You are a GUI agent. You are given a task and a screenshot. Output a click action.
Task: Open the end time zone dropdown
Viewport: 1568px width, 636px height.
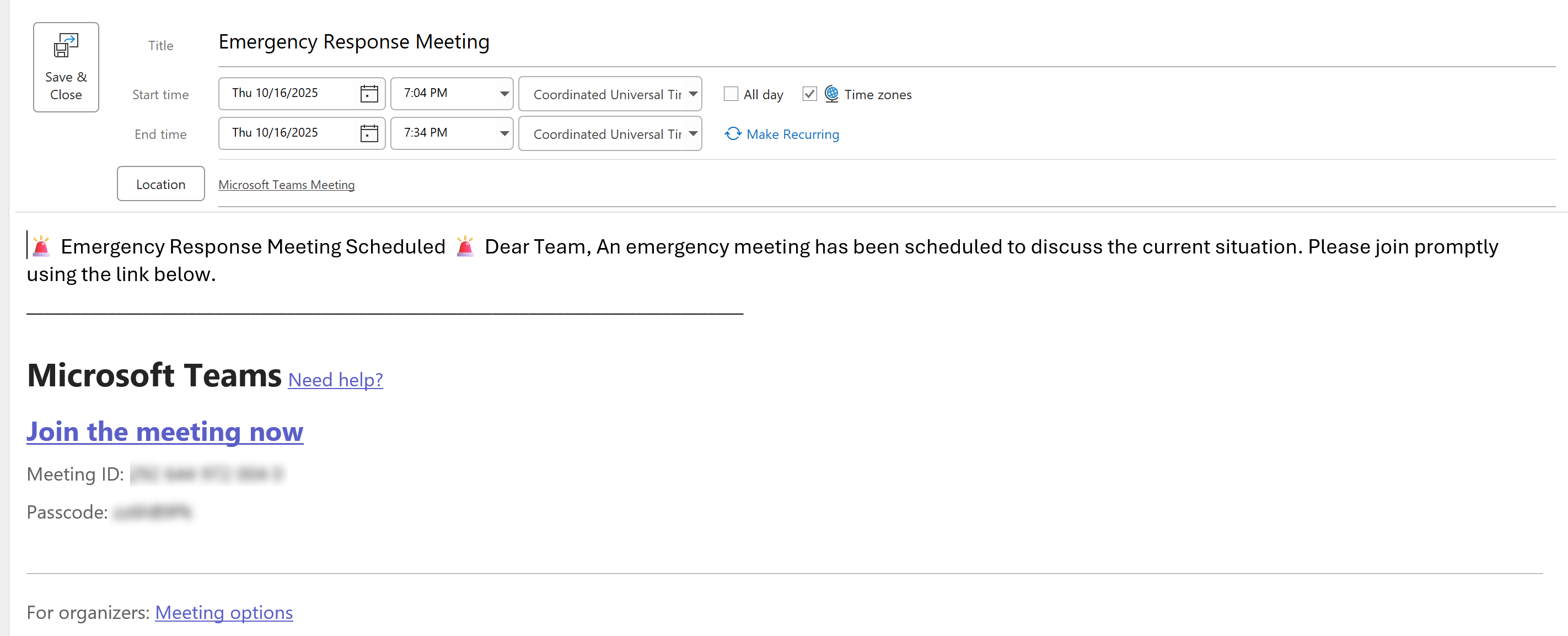point(610,133)
